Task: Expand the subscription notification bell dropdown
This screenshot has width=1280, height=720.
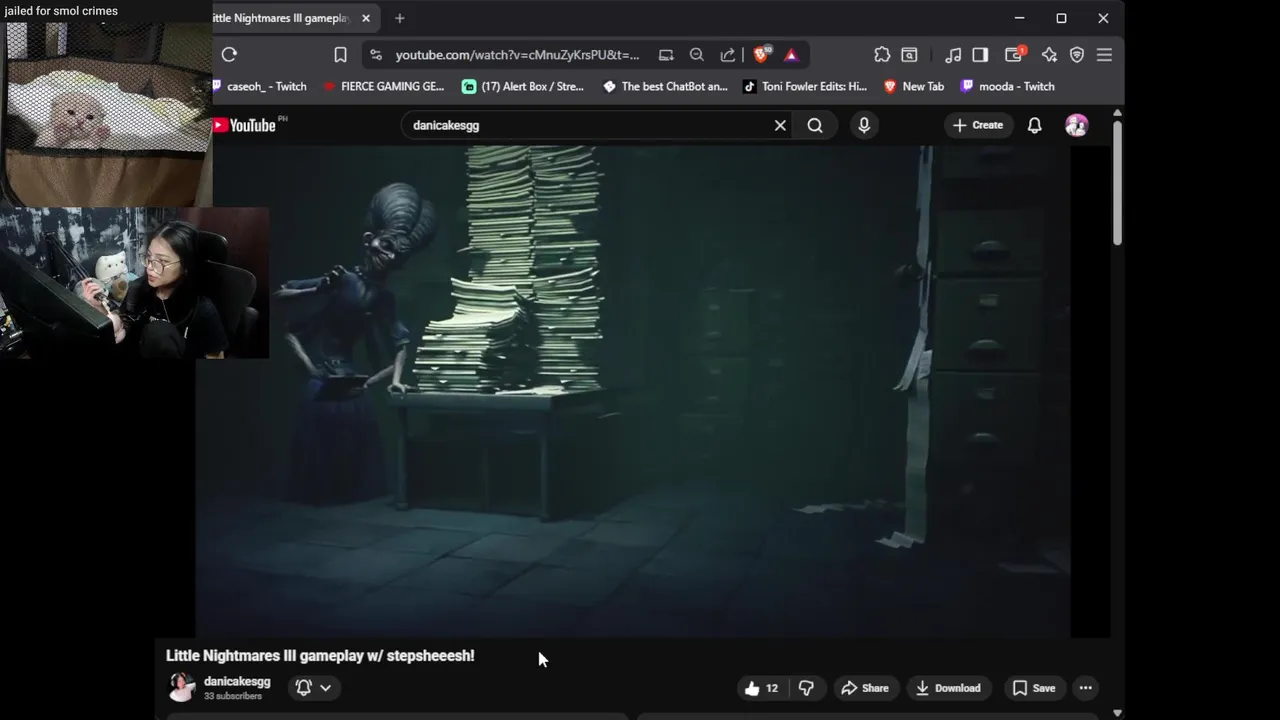Action: (313, 687)
